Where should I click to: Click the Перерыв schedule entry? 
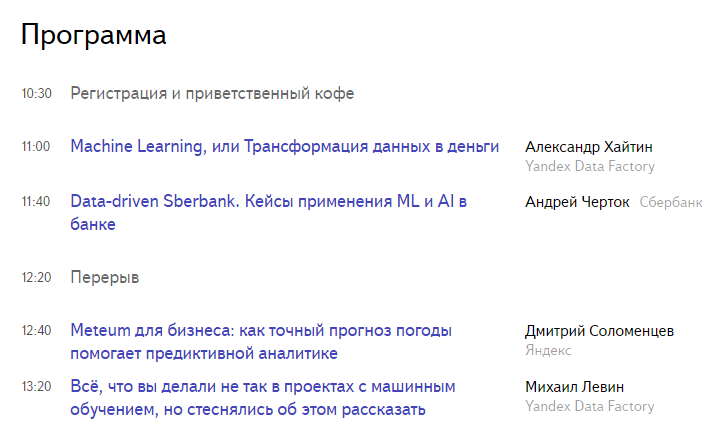click(x=105, y=276)
